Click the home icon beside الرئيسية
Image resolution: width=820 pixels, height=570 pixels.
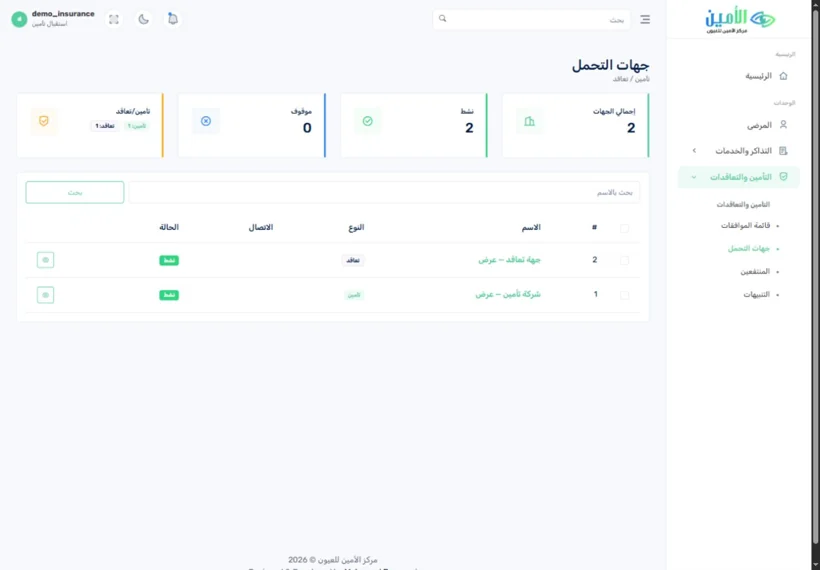(x=783, y=76)
